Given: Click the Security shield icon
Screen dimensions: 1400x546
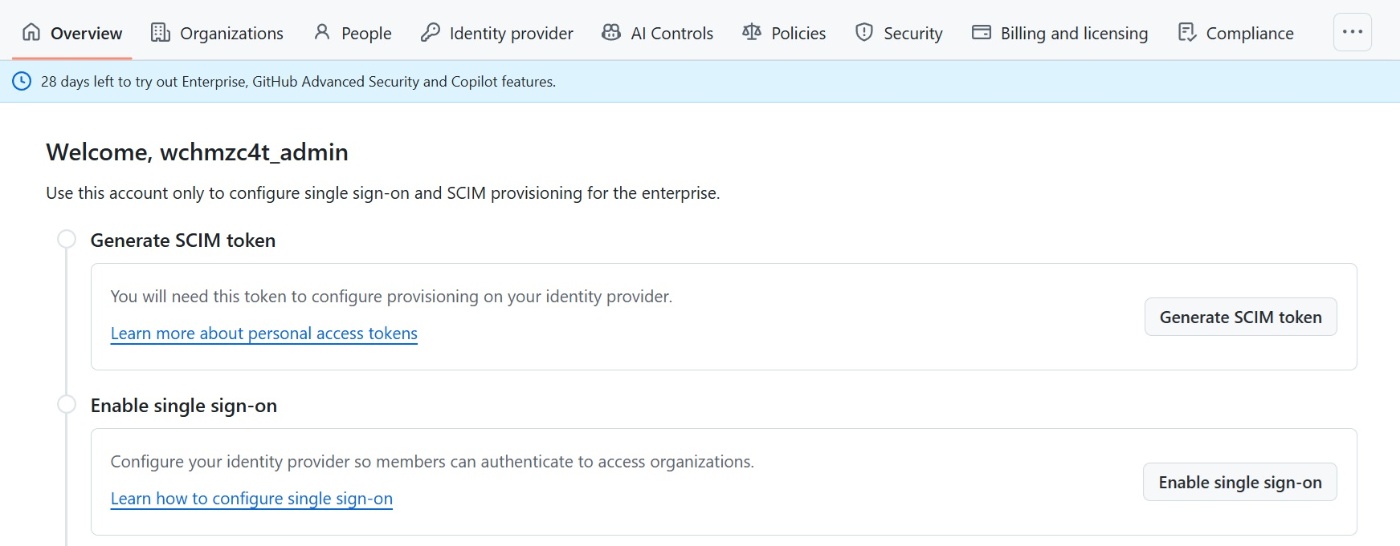Looking at the screenshot, I should click(x=864, y=33).
